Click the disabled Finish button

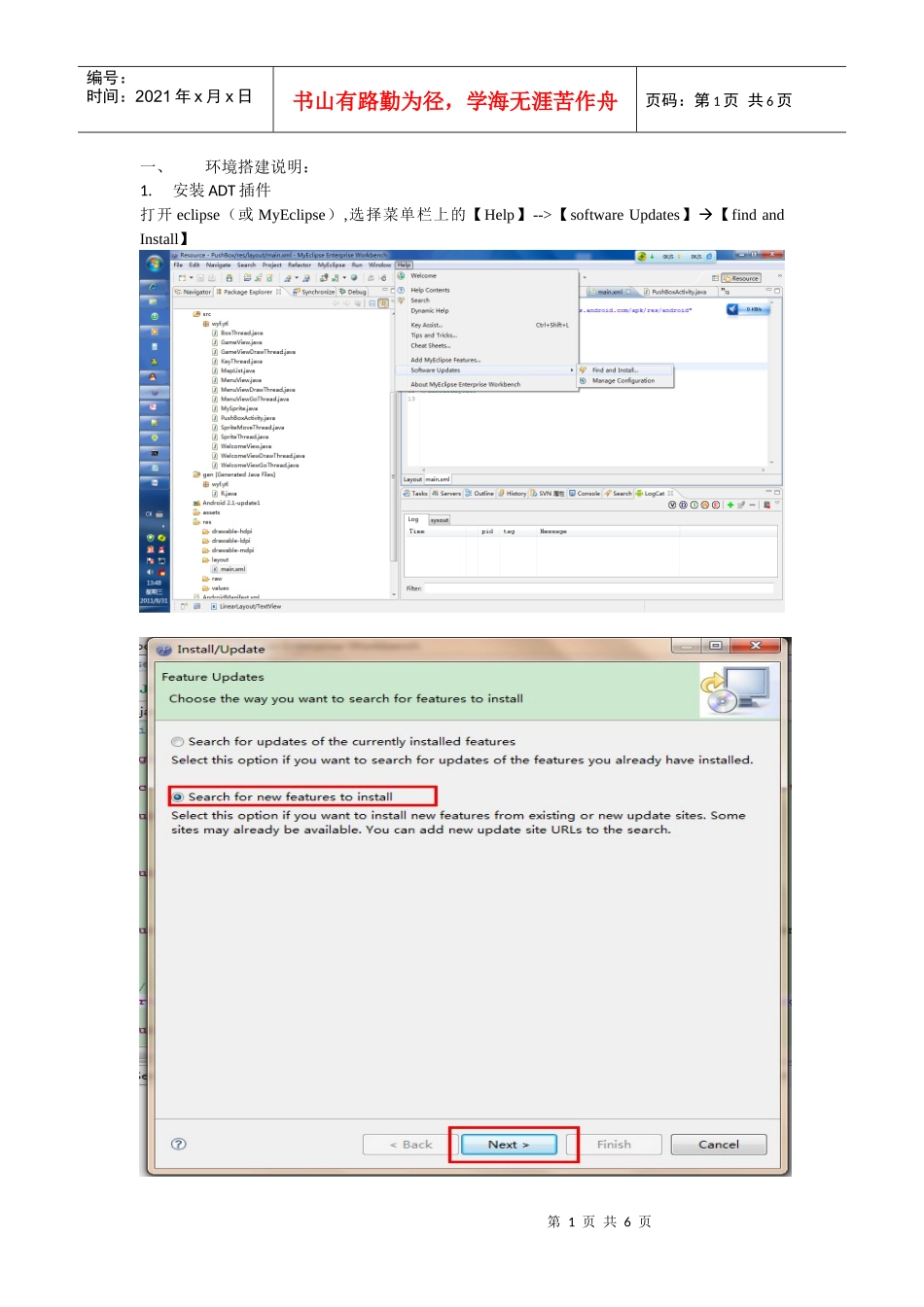point(614,1145)
